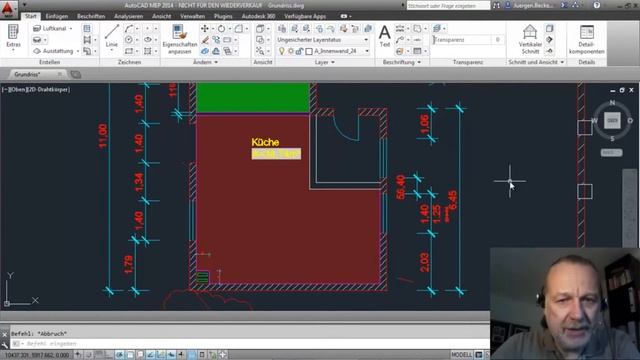Click the 11.00 dimension text
Screen dimensions: 640x360
[102, 136]
